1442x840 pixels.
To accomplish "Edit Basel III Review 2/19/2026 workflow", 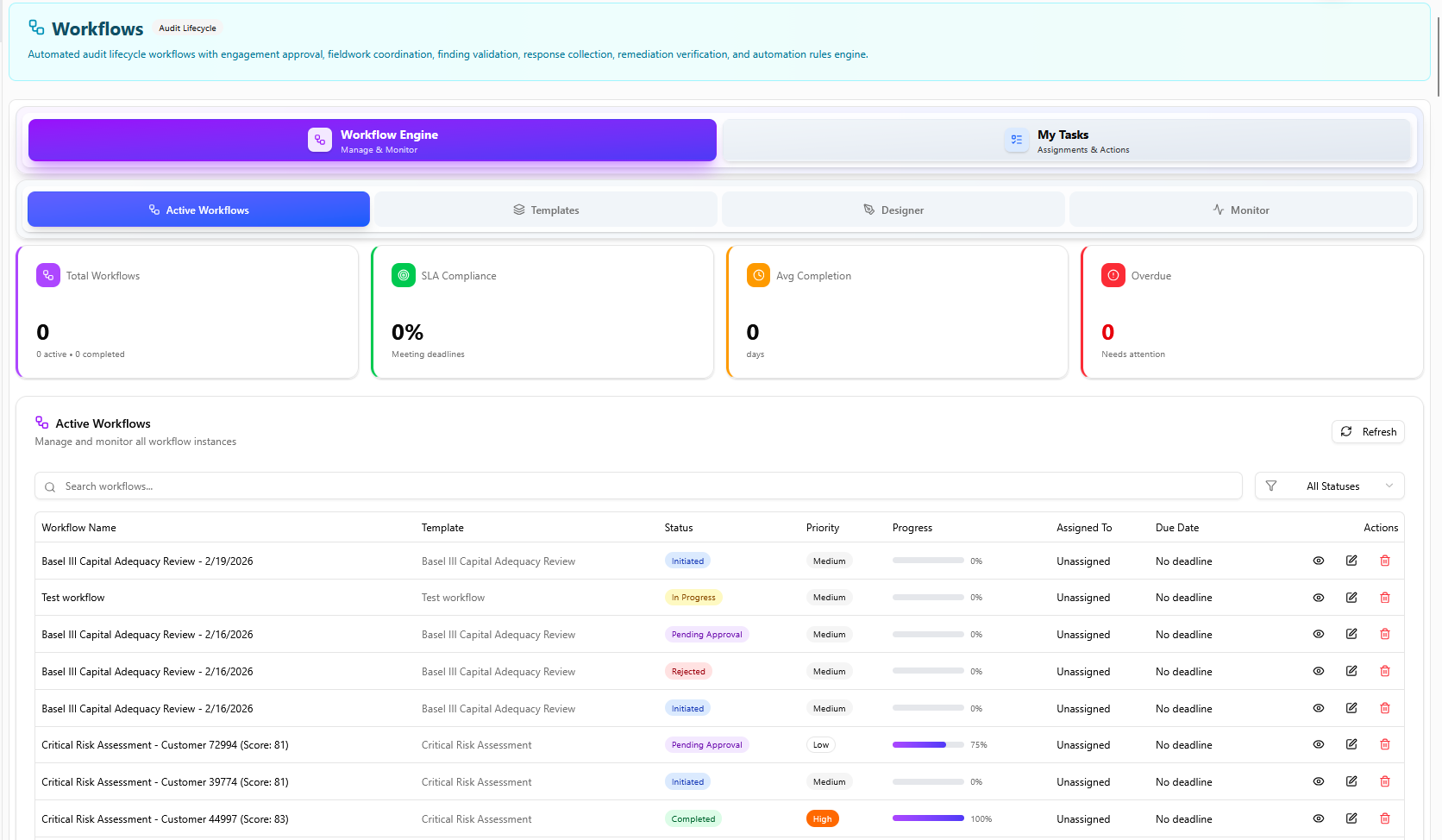I will click(x=1351, y=561).
